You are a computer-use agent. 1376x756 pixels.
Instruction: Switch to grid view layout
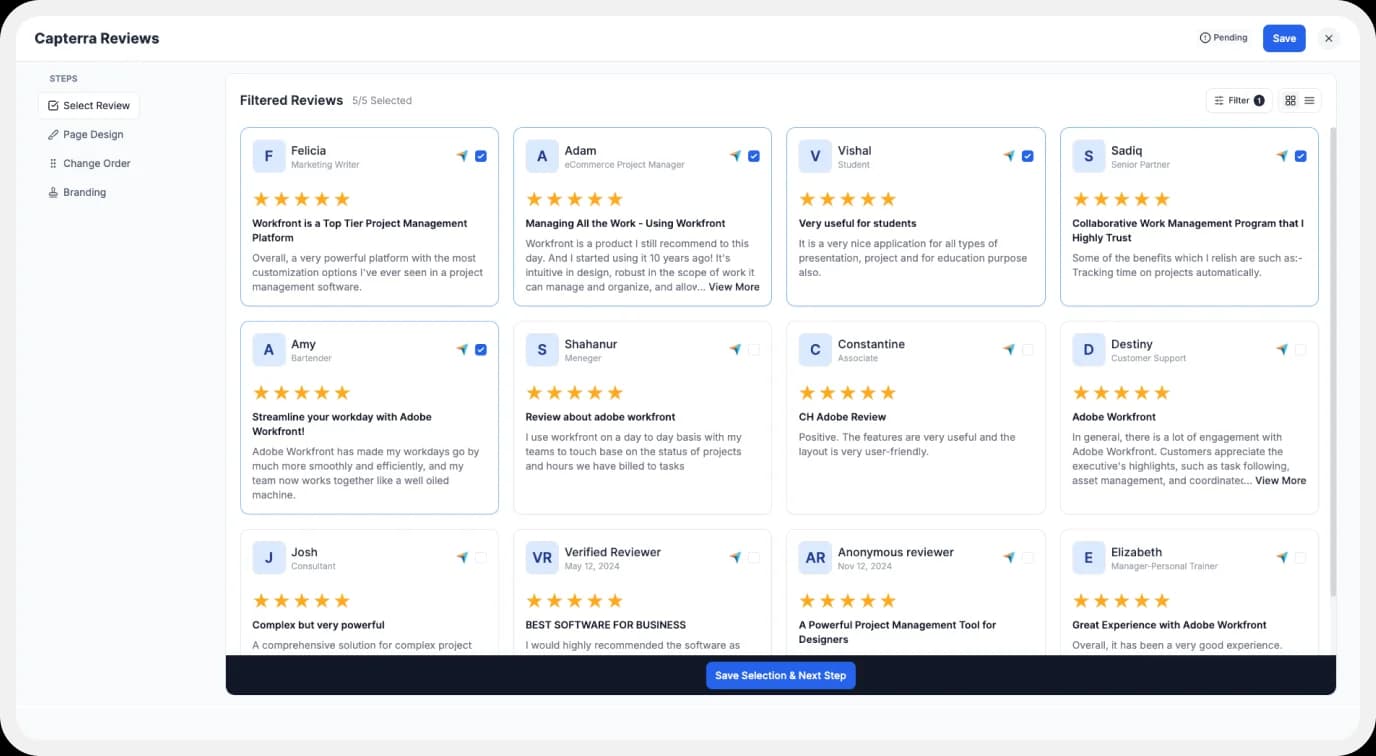(1290, 100)
